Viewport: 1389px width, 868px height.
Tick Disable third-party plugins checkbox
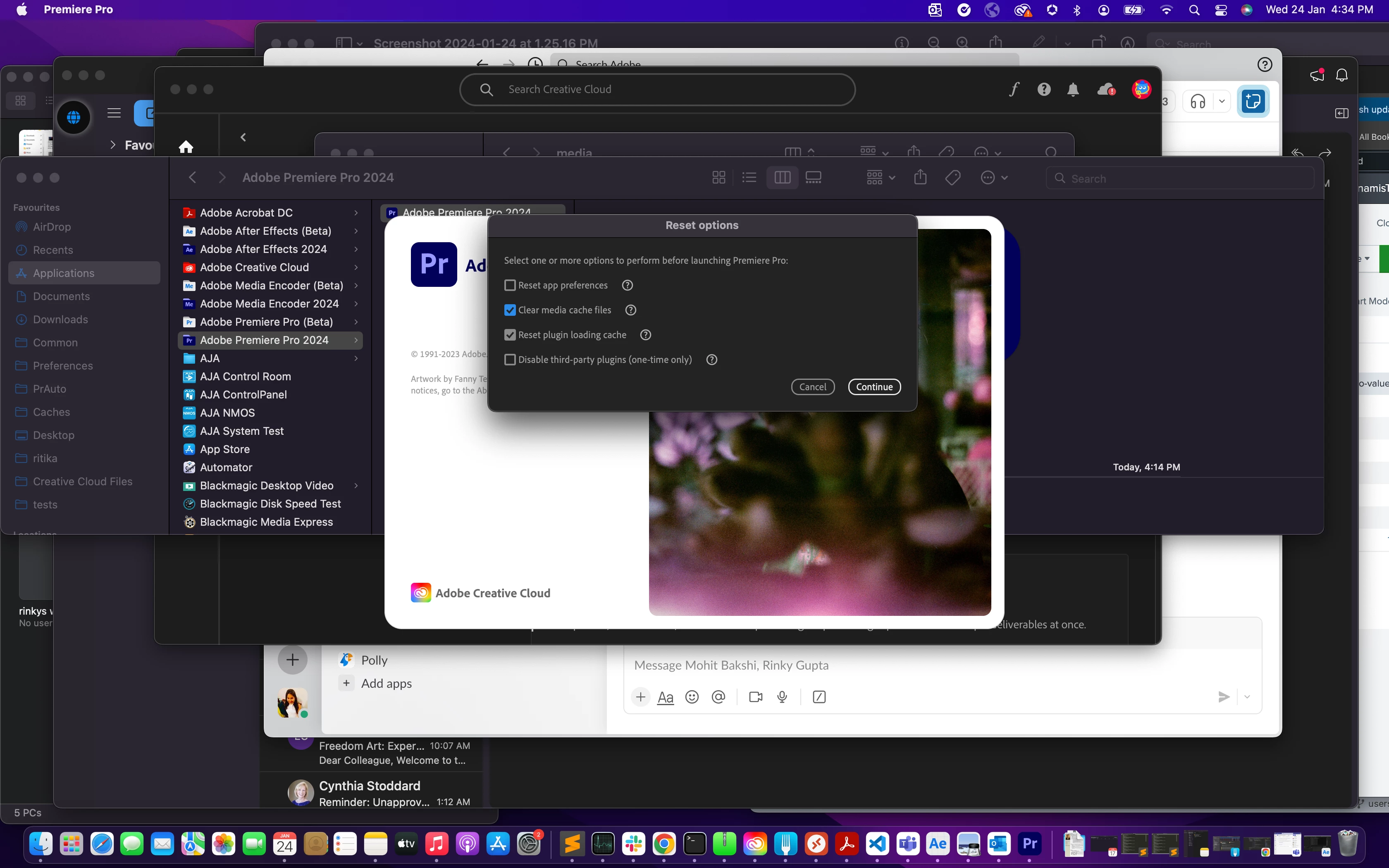510,360
